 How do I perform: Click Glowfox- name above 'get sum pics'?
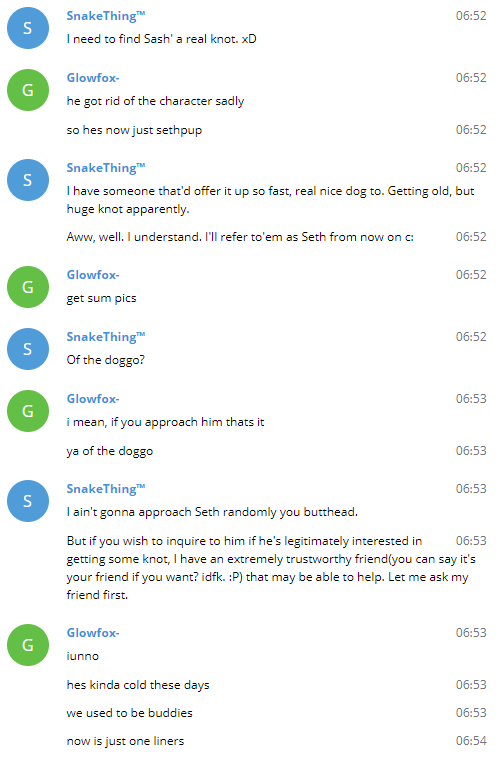[x=93, y=275]
